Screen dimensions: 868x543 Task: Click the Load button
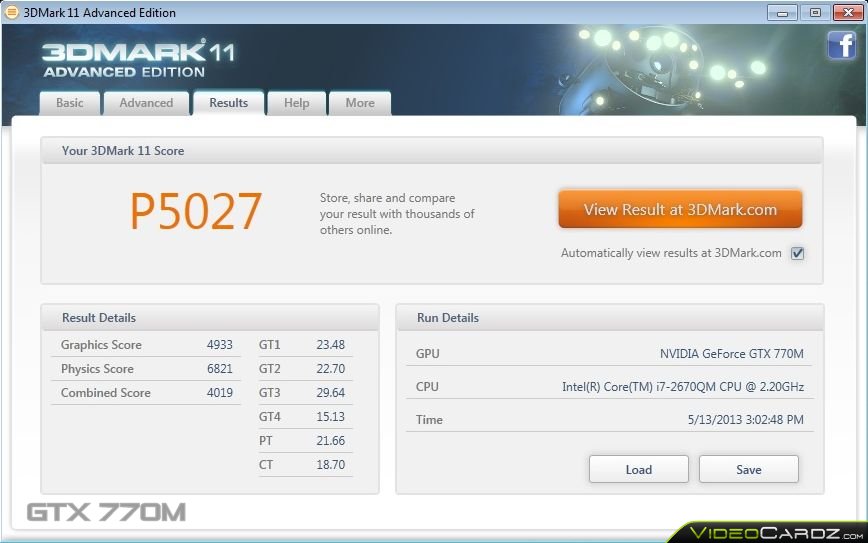pyautogui.click(x=639, y=469)
